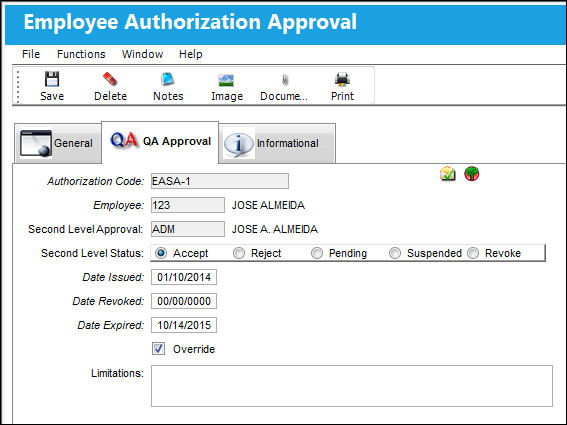567x425 pixels.
Task: Select the Reject status option
Action: click(239, 253)
